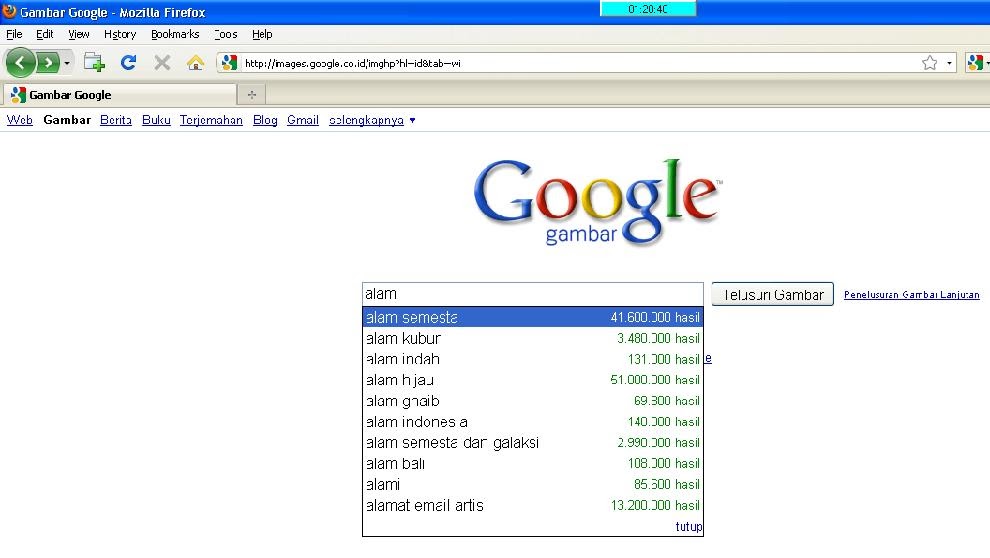Open the Blog link
Screen dimensions: 990x558
pyautogui.click(x=265, y=120)
